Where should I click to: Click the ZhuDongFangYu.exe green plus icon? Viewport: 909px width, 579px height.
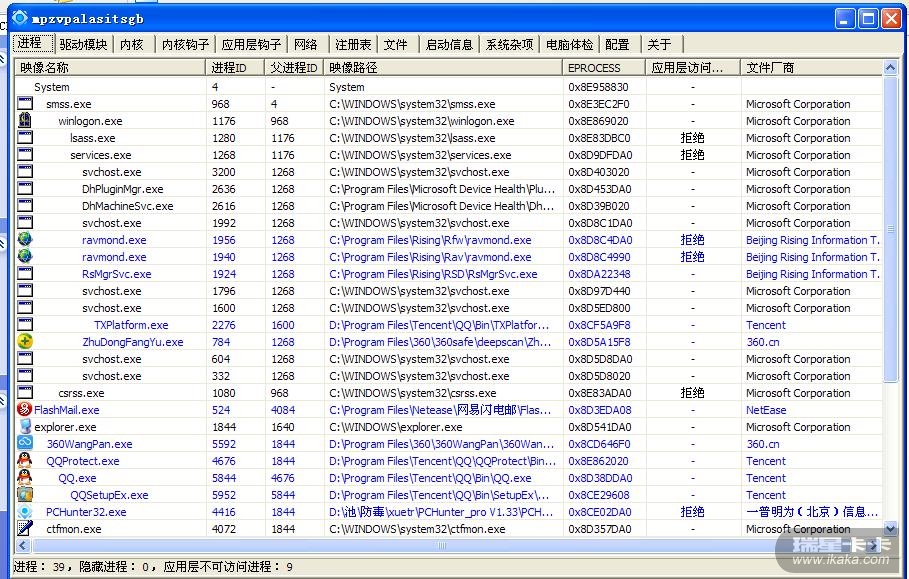pos(25,341)
